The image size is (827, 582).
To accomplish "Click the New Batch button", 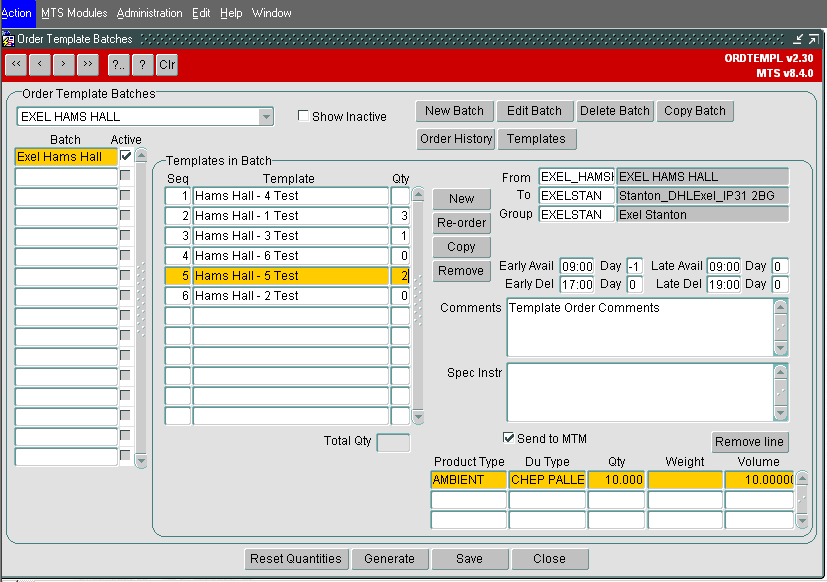I will [455, 111].
